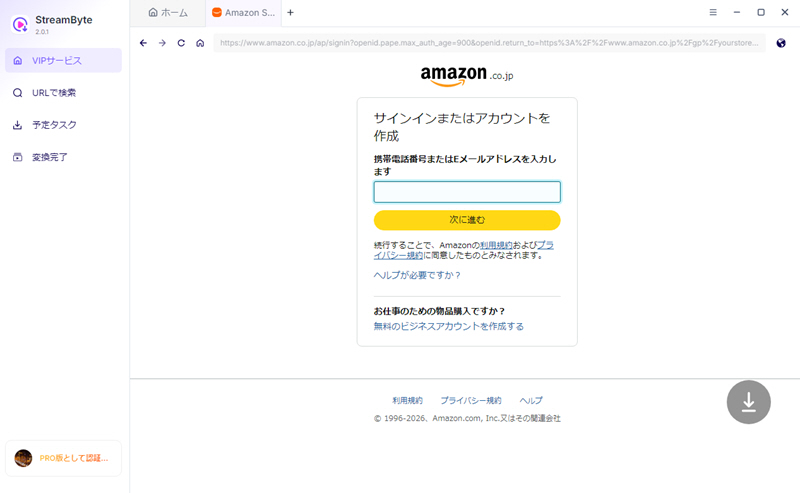Select the Amazon S... tab
The width and height of the screenshot is (800, 493).
click(243, 13)
